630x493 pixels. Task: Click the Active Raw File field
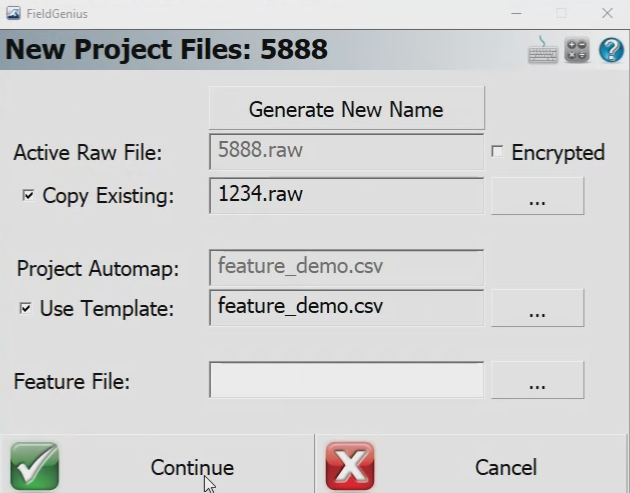(346, 152)
